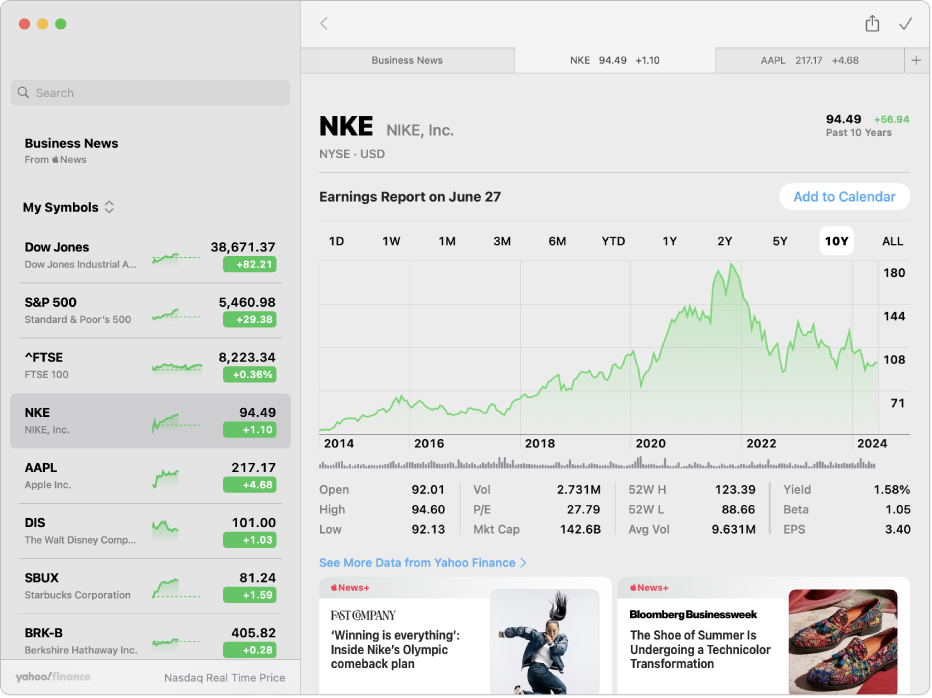The height and width of the screenshot is (698, 932).
Task: Open Business News from Apple News
Action: pyautogui.click(x=71, y=150)
